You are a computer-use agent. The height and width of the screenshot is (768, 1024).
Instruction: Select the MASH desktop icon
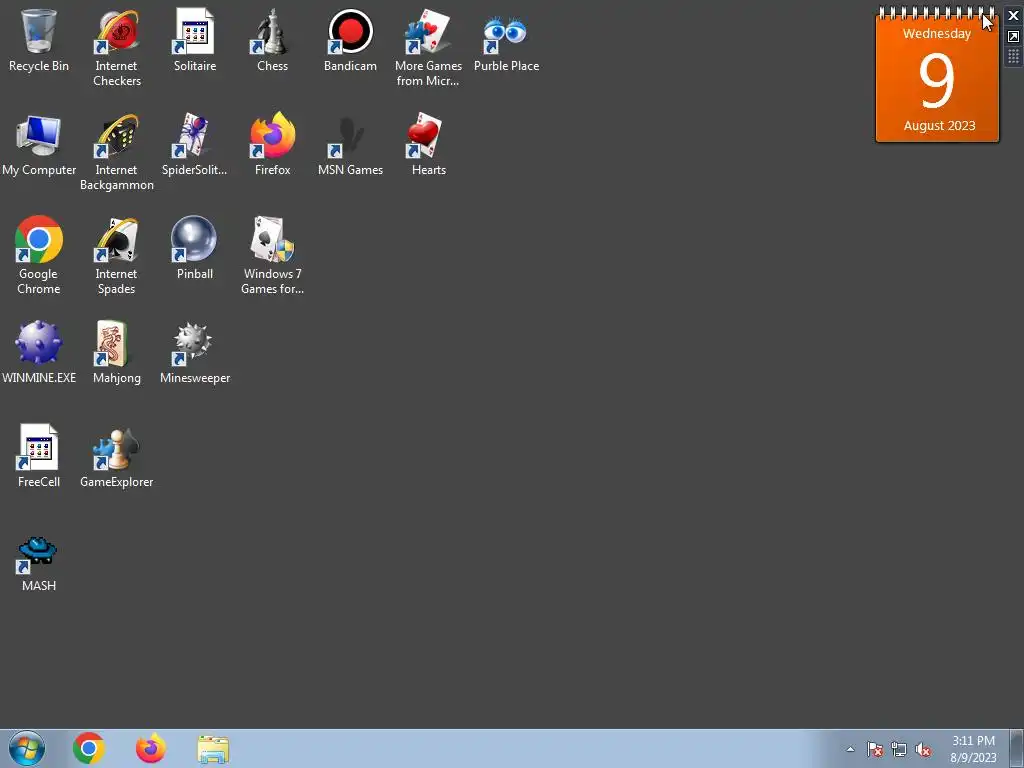click(39, 563)
